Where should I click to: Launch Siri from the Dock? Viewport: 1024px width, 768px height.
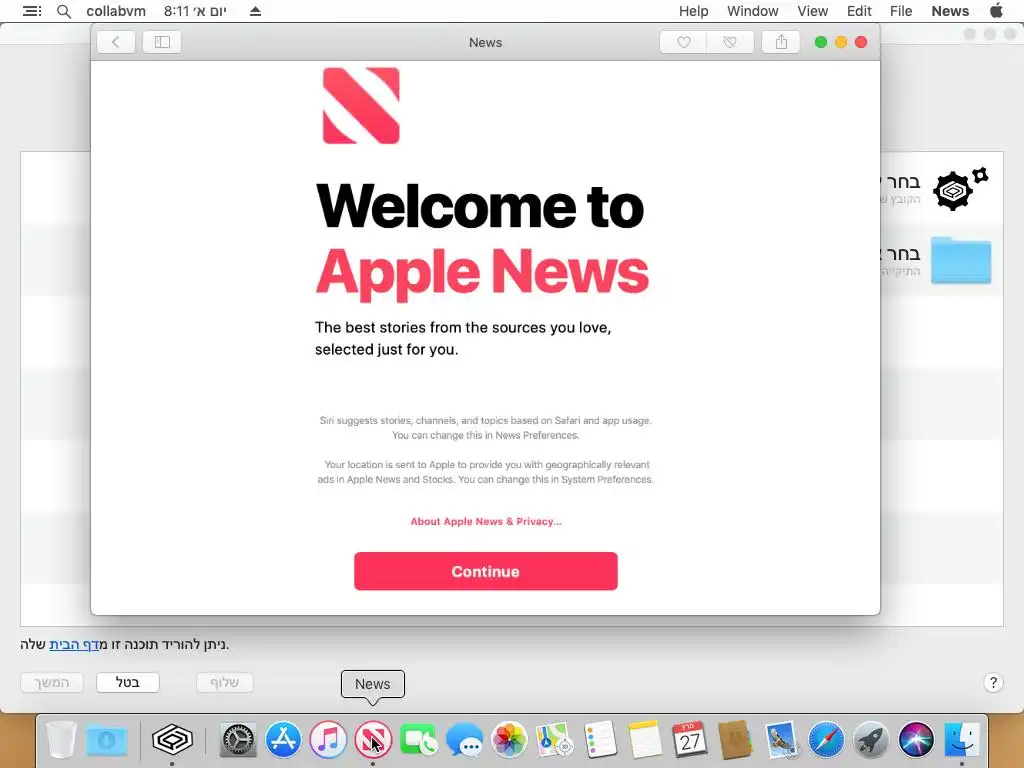pos(916,739)
